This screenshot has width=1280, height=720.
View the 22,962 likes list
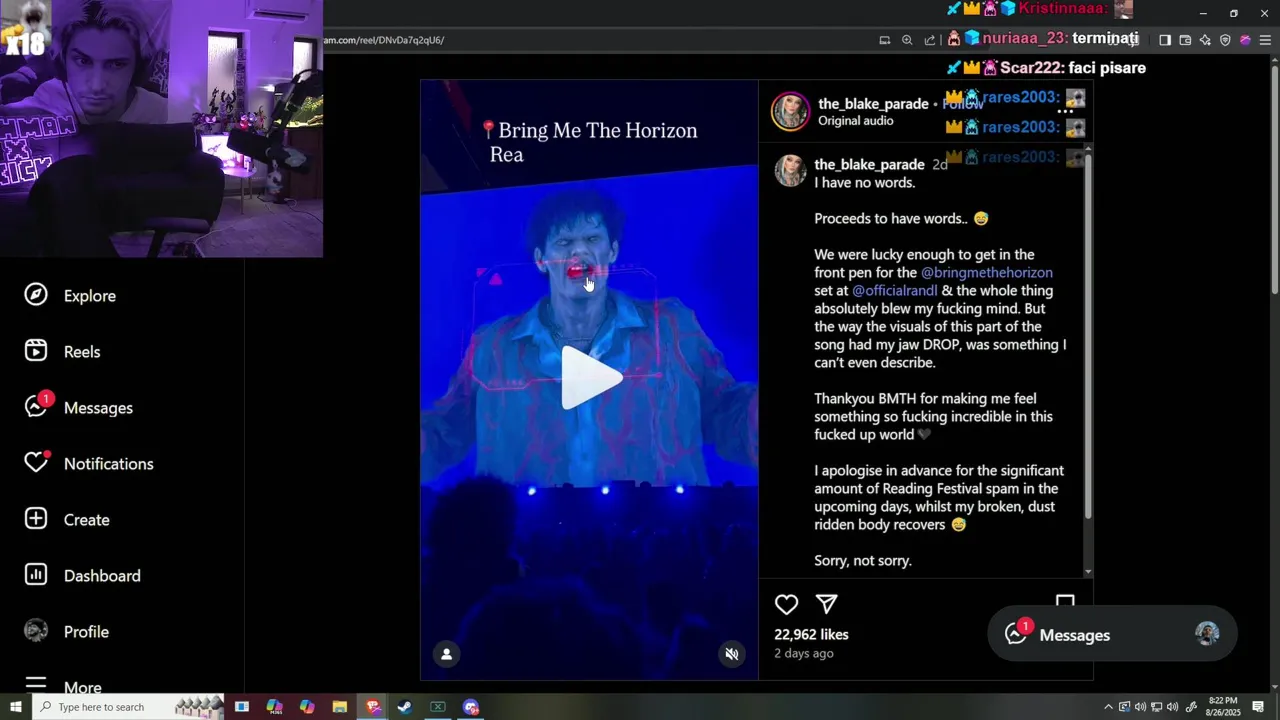pos(811,634)
